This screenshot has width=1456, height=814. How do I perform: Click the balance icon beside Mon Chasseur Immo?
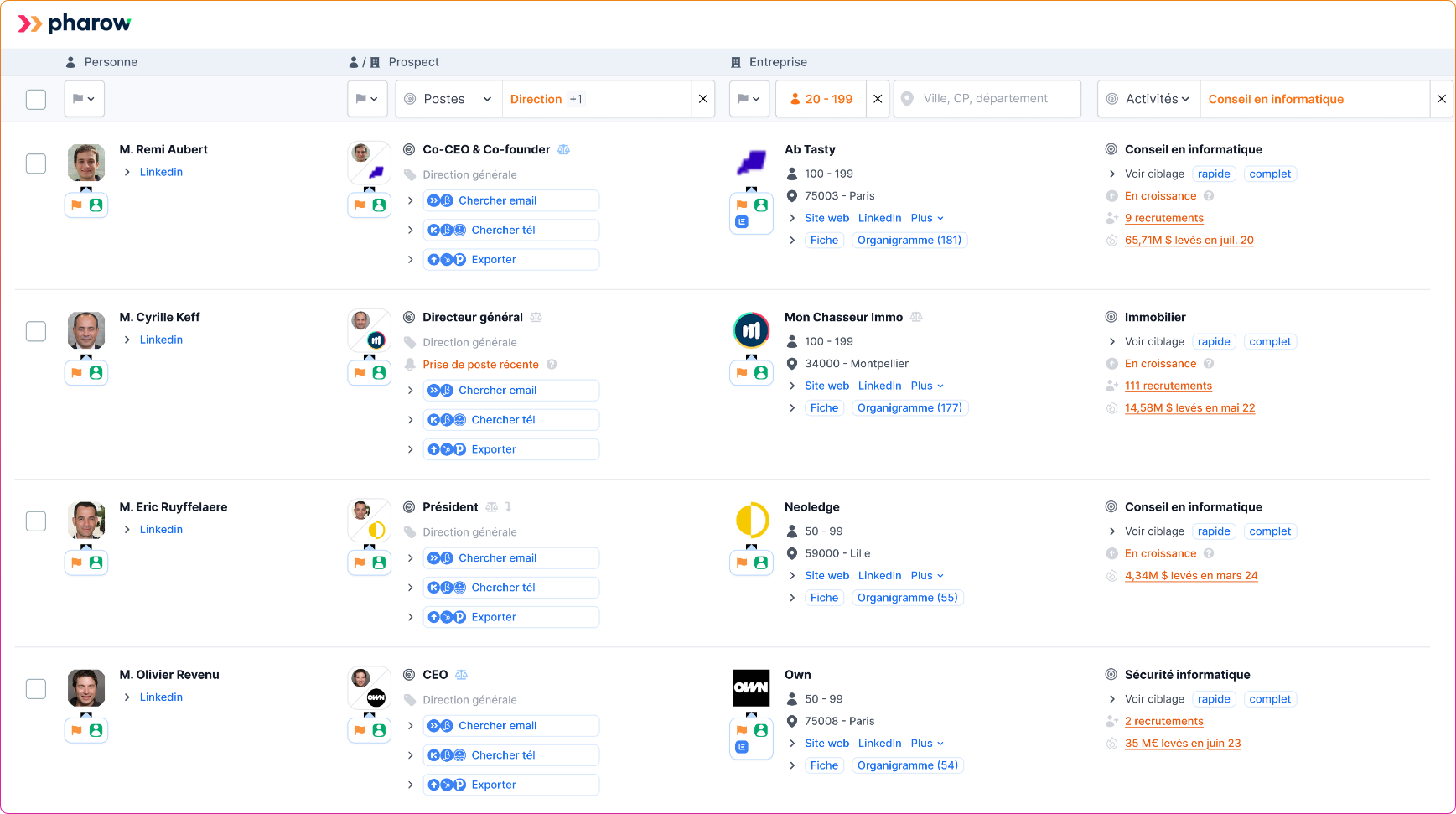tap(916, 317)
